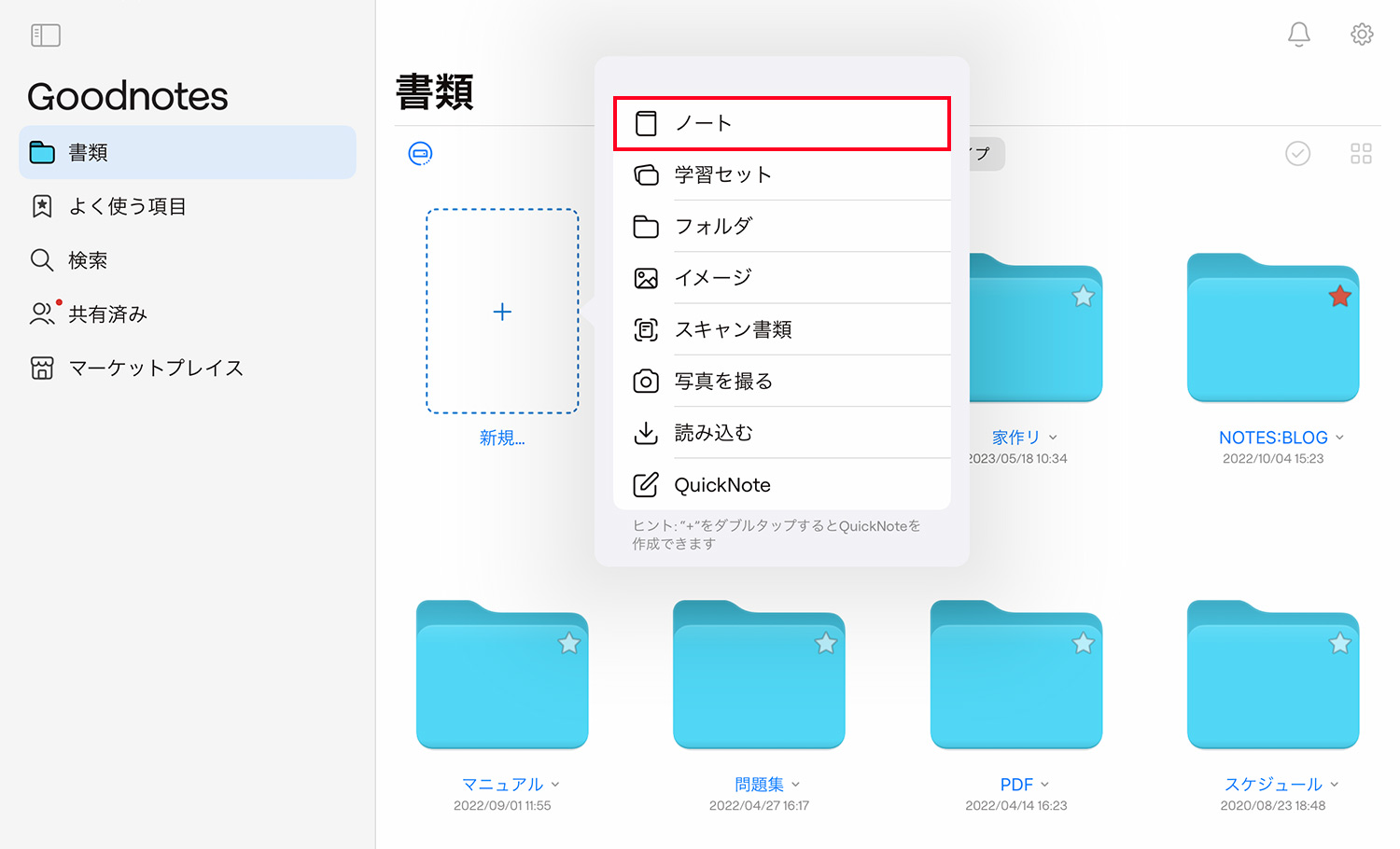The width and height of the screenshot is (1400, 849).
Task: Open よく使う項目 in the sidebar
Action: [x=188, y=206]
